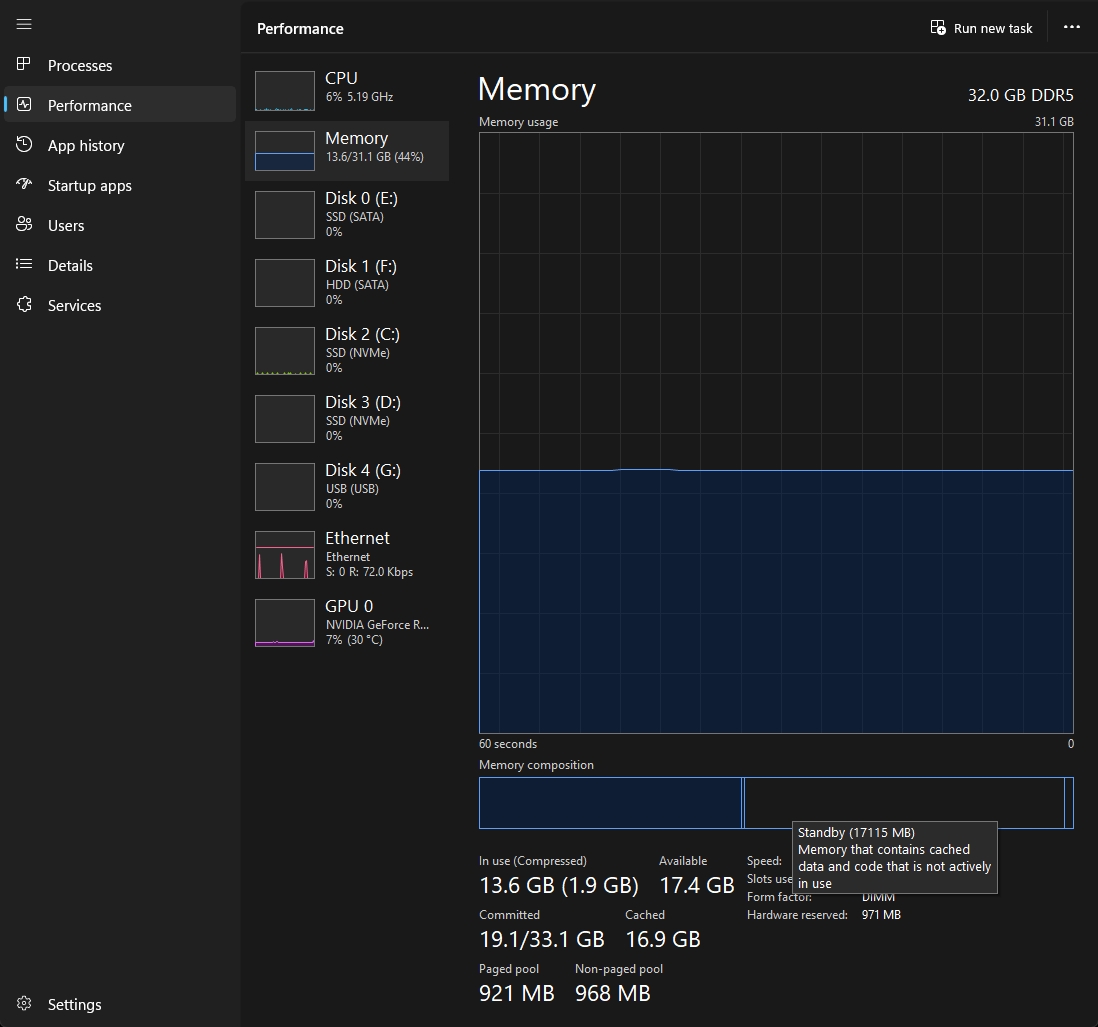Click the Run new task button label
Viewport: 1098px width, 1027px height.
992,28
